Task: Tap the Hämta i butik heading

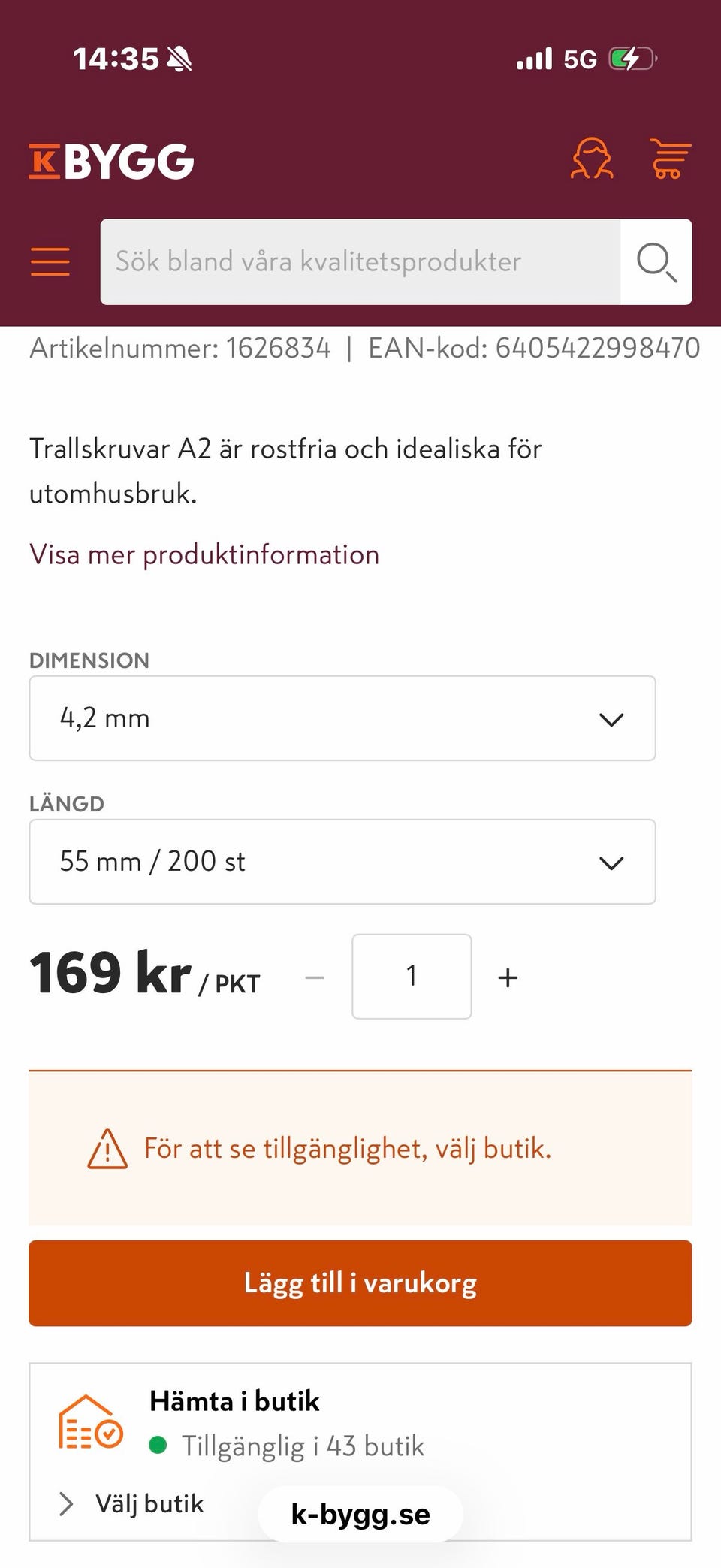Action: [x=234, y=1401]
